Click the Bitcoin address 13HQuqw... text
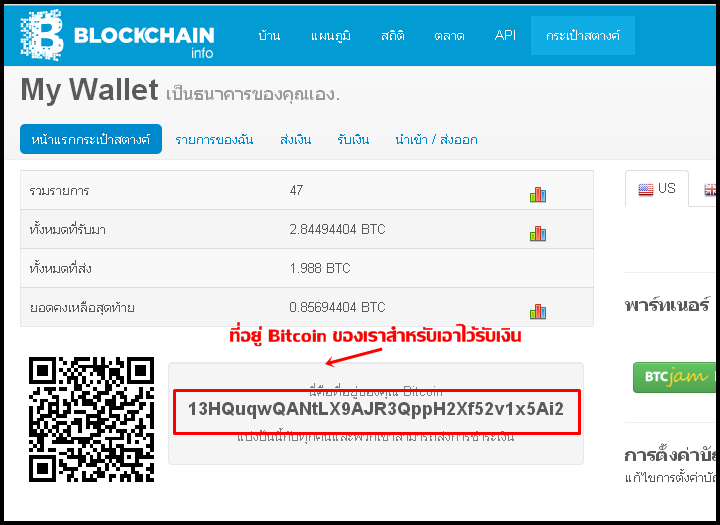 [x=376, y=409]
